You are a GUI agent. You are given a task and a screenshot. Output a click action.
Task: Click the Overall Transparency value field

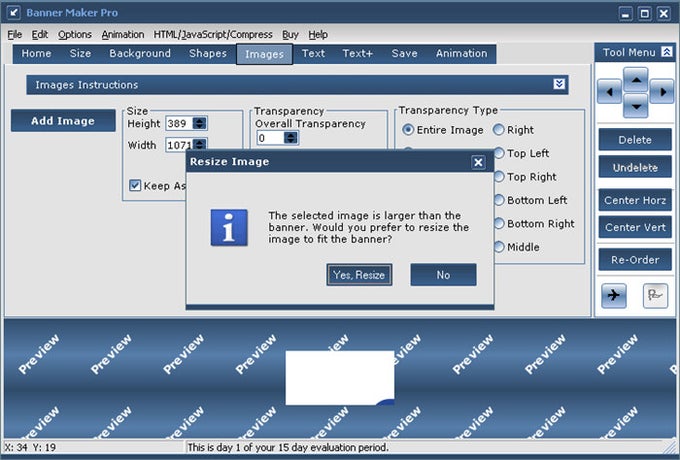coord(270,138)
